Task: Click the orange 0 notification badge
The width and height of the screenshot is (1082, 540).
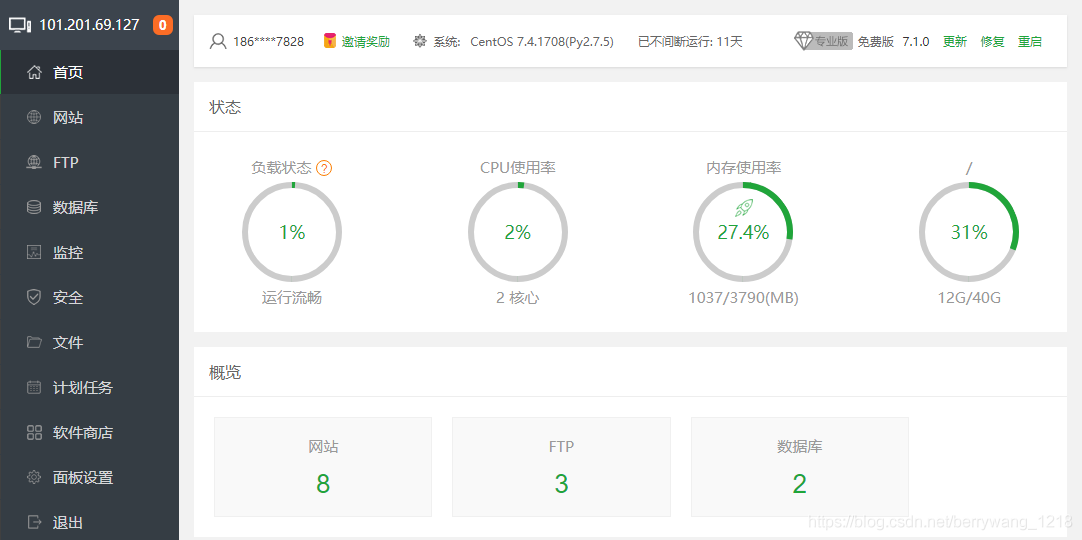Action: click(163, 26)
